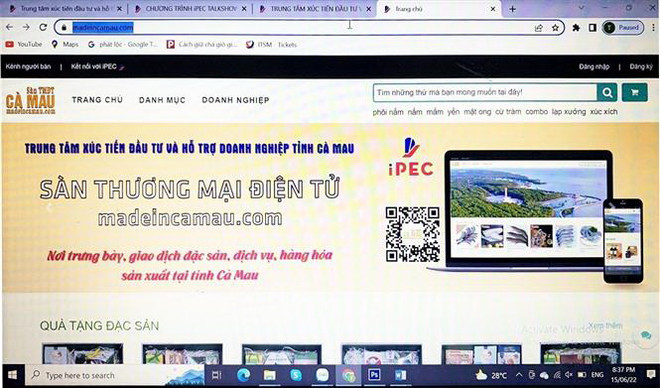Click the magnifier search button
The image size is (660, 388).
click(607, 92)
